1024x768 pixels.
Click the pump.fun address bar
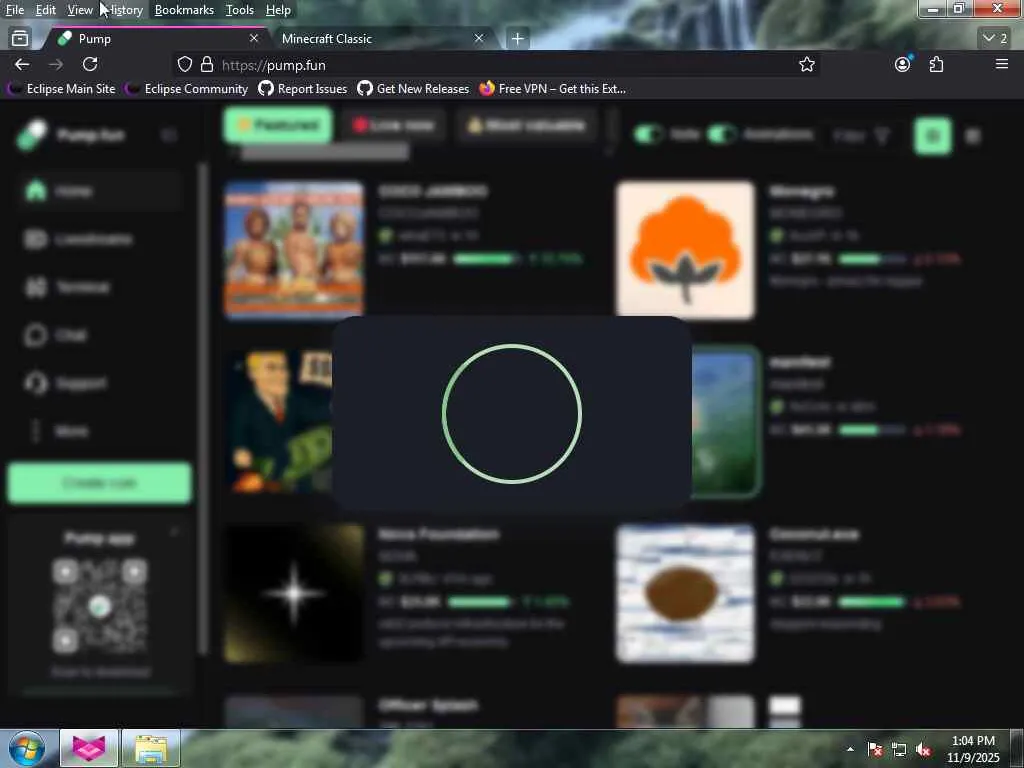[x=496, y=65]
